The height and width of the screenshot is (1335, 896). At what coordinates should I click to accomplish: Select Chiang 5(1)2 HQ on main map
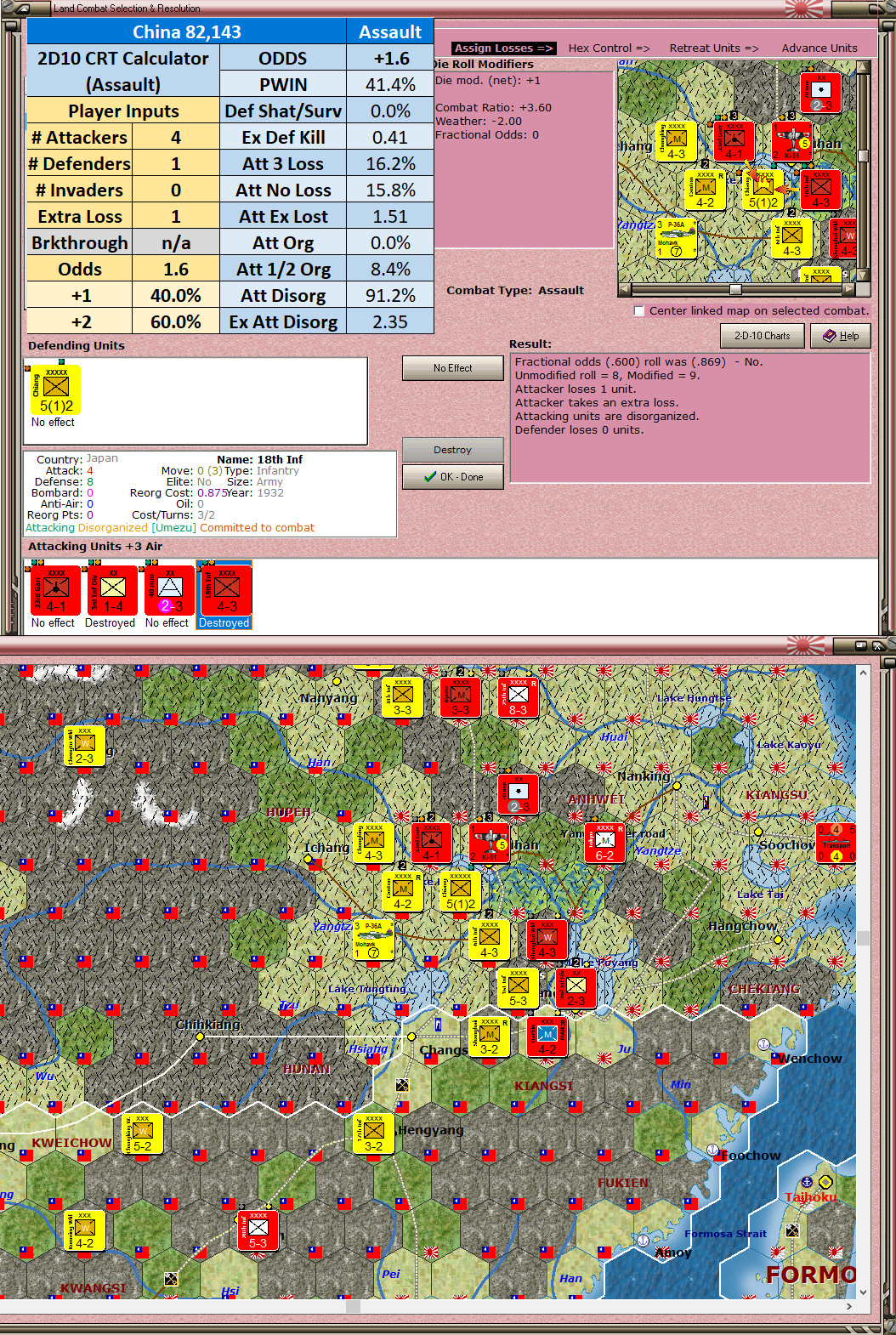point(460,891)
